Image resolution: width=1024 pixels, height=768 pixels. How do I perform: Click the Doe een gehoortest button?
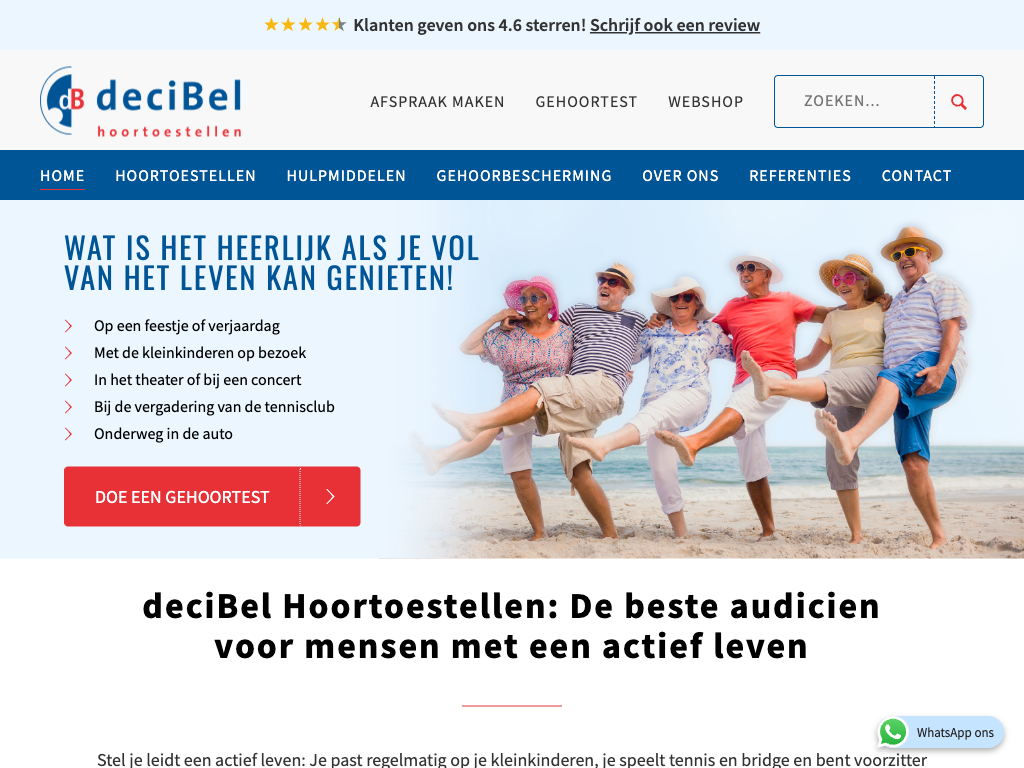point(212,496)
